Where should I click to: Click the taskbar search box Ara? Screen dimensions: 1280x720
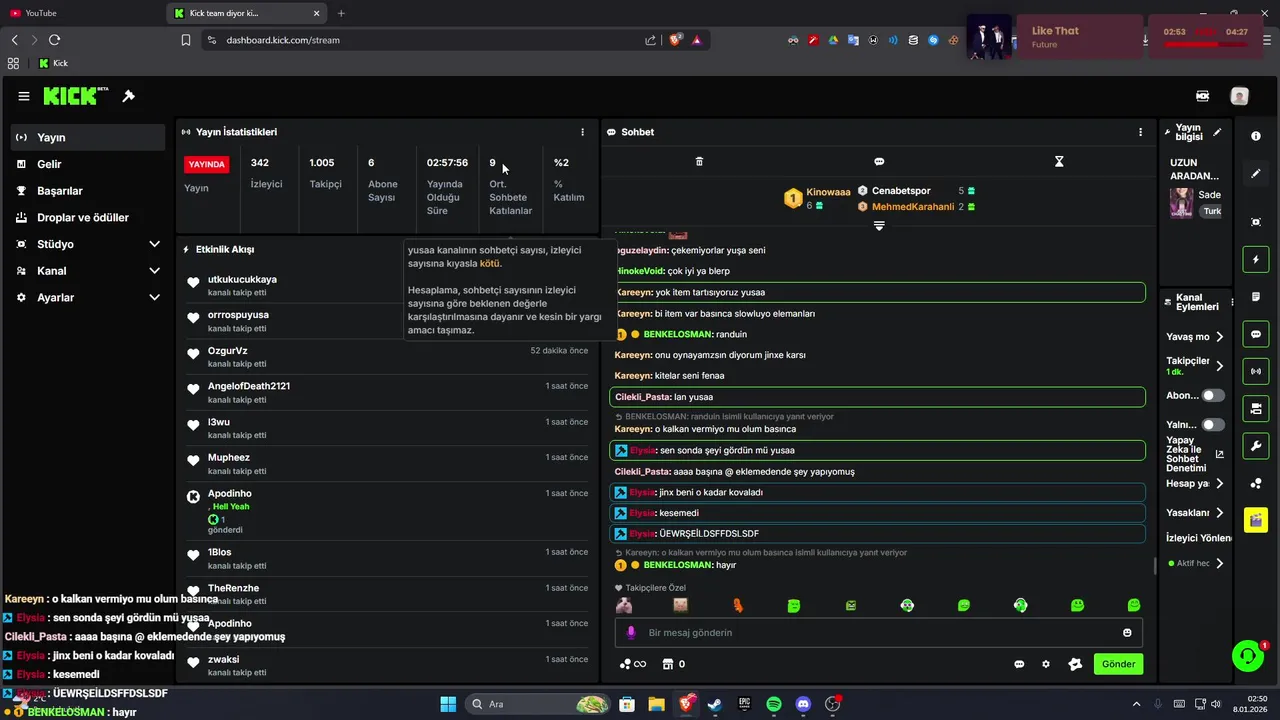pos(536,704)
